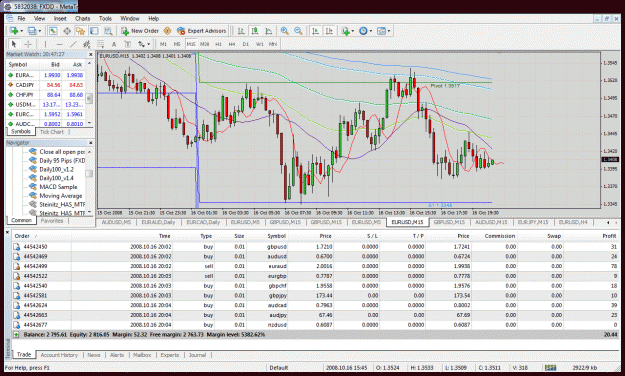Select the Fibonacci Retracement tool
The image size is (625, 376).
[100, 44]
